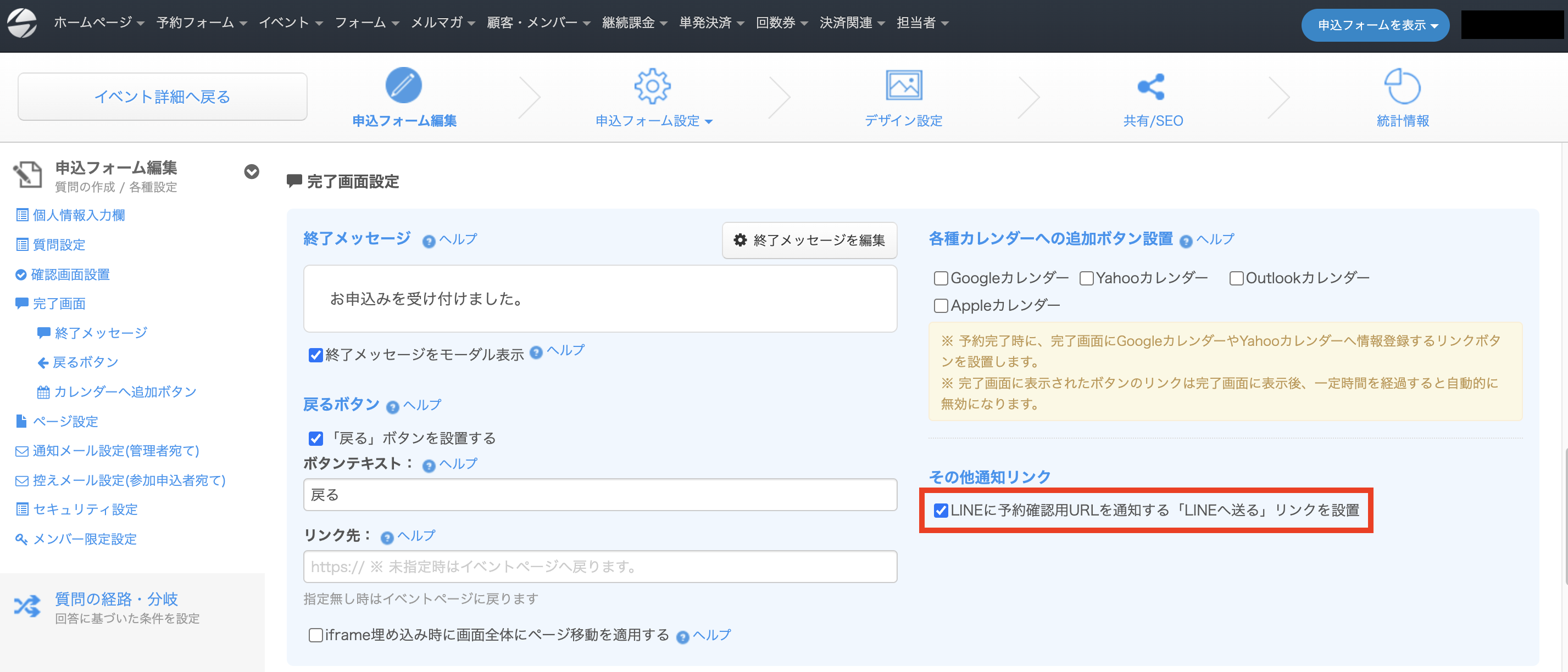Enable the Appleカレンダー checkbox
This screenshot has width=1568, height=672.
point(941,306)
